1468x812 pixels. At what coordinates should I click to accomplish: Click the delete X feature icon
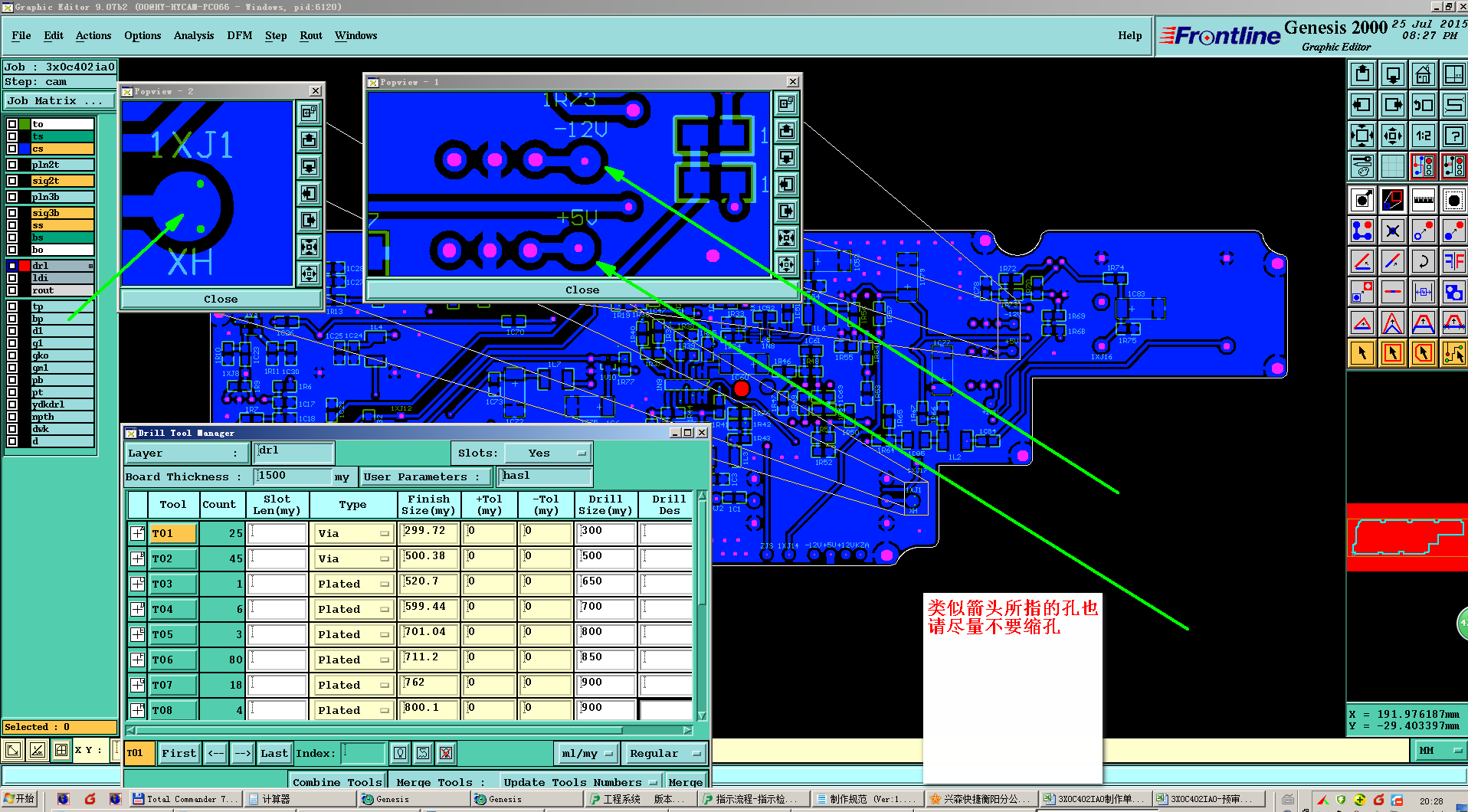tap(1393, 231)
